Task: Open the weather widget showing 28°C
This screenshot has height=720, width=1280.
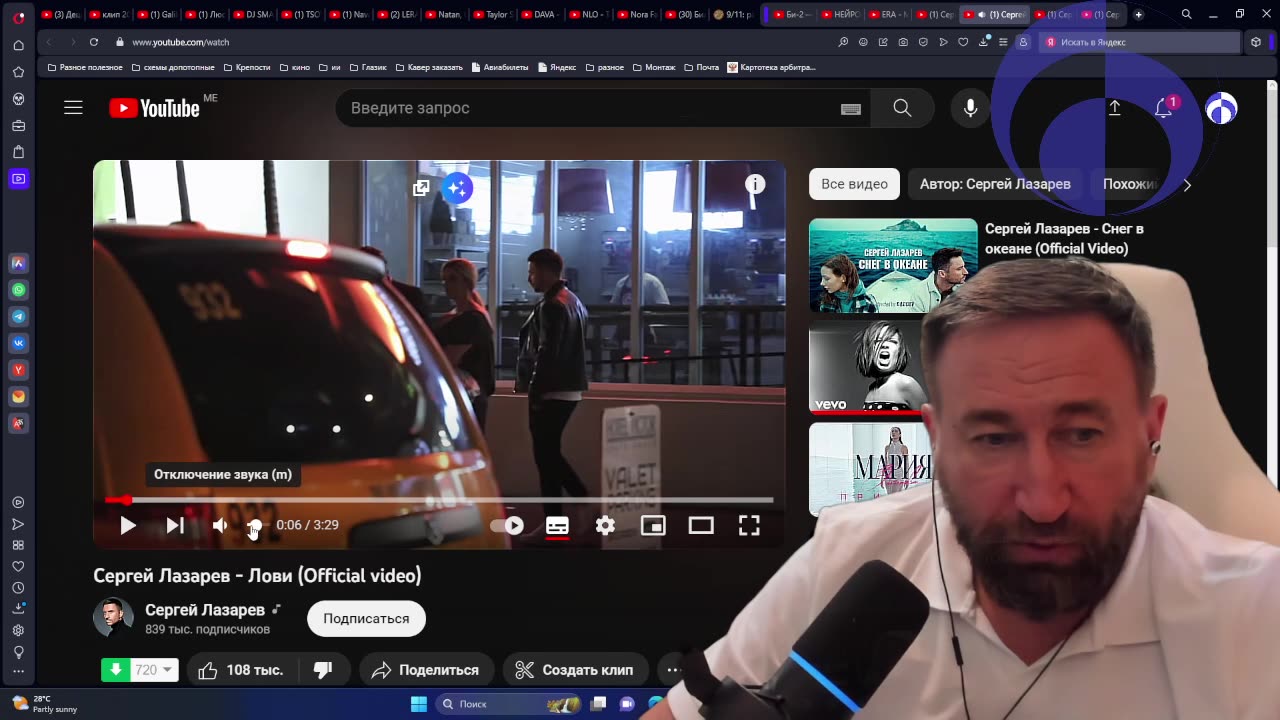Action: (44, 704)
